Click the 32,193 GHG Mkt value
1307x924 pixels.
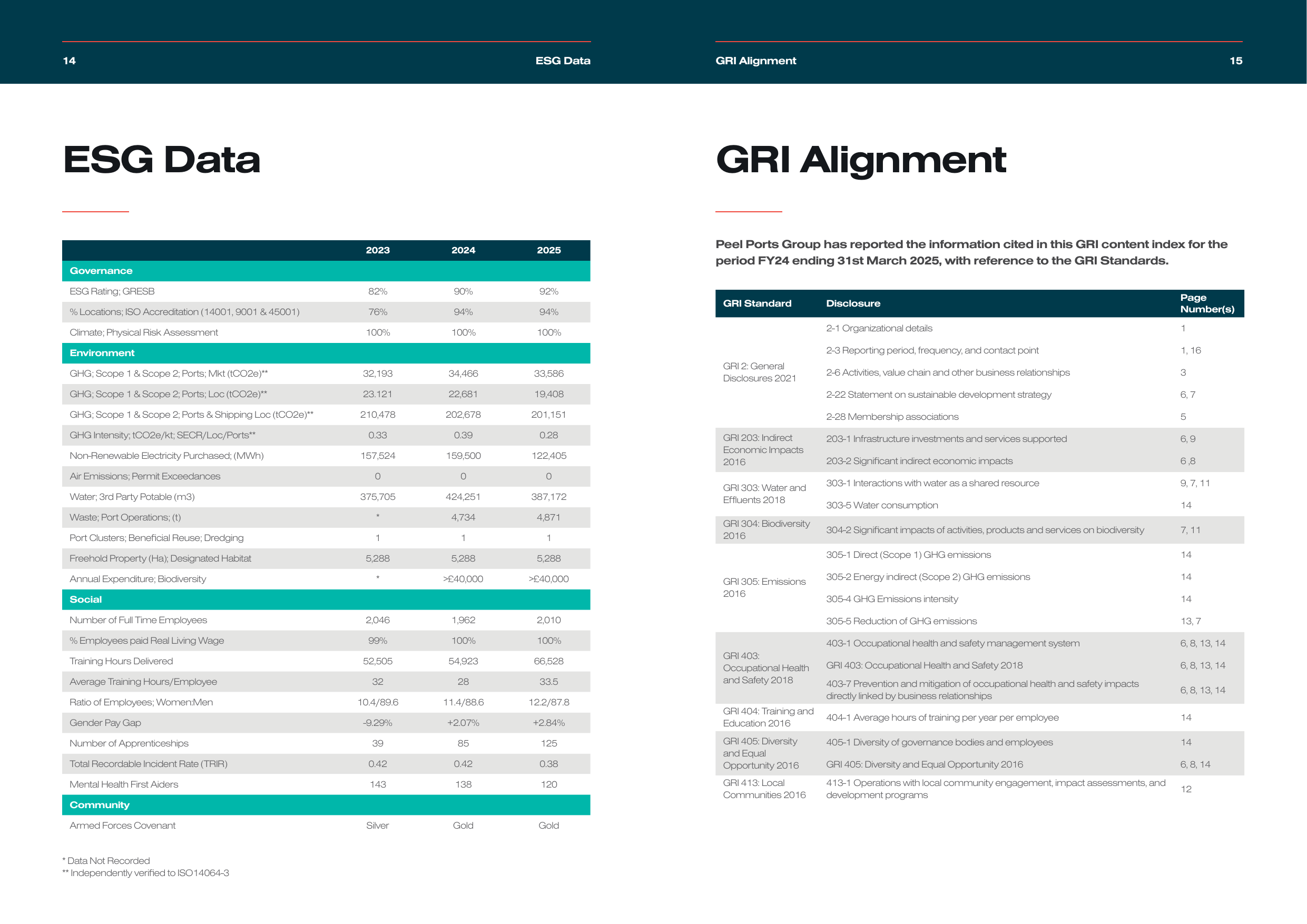coord(378,373)
